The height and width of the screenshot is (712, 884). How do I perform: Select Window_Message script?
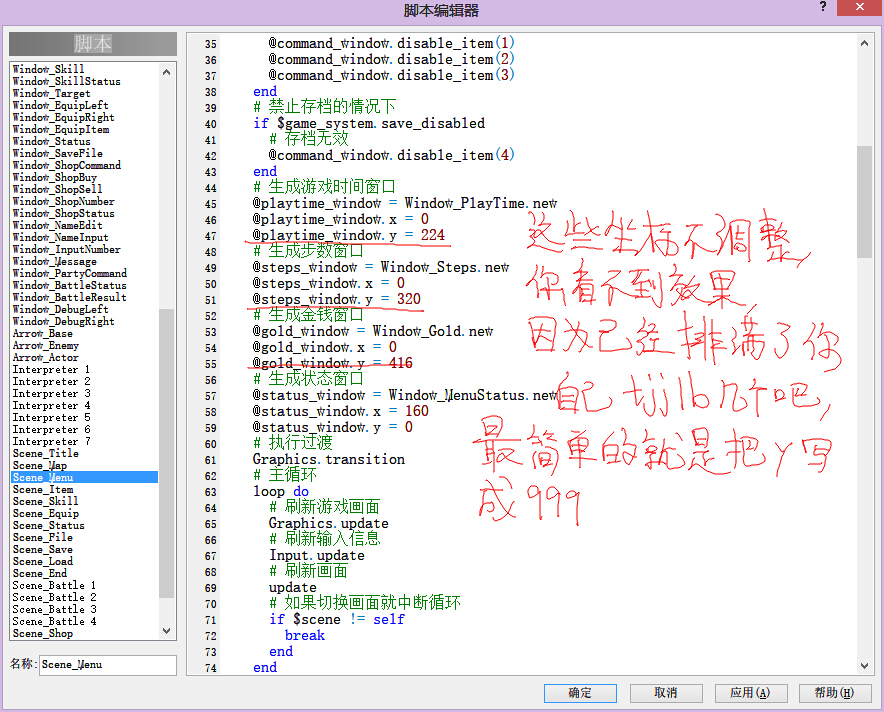pos(55,262)
